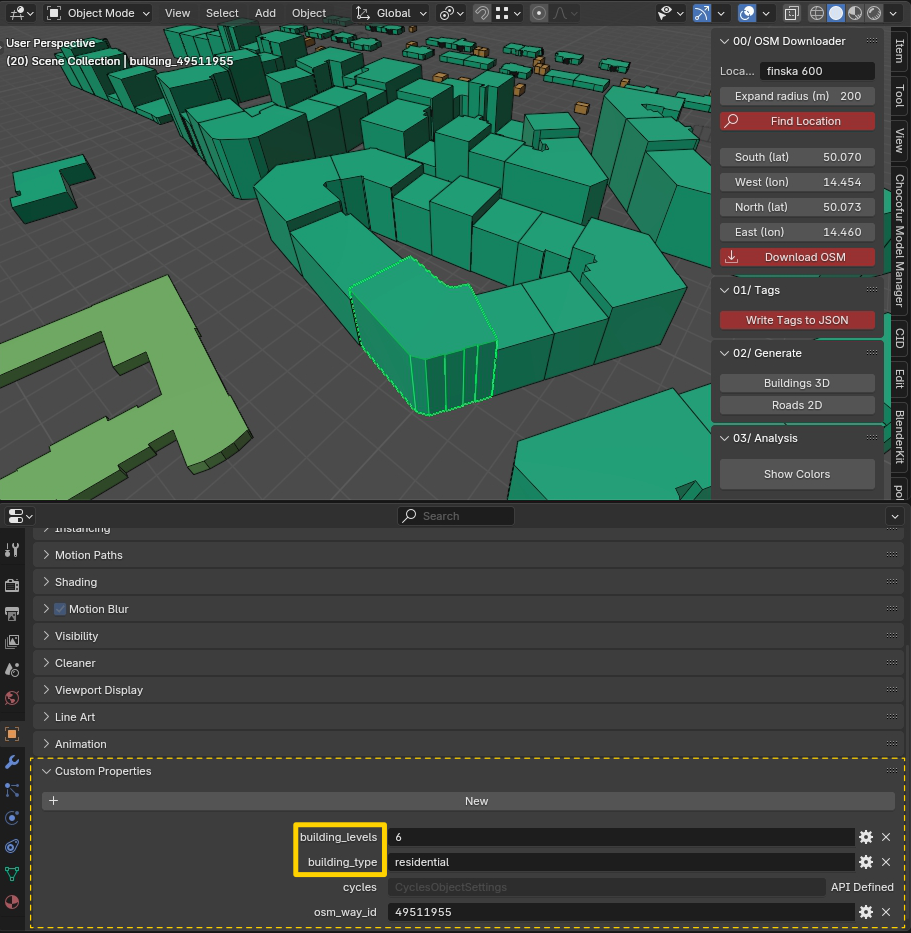Image resolution: width=911 pixels, height=933 pixels.
Task: Click the gear icon beside building_levels
Action: [x=866, y=837]
